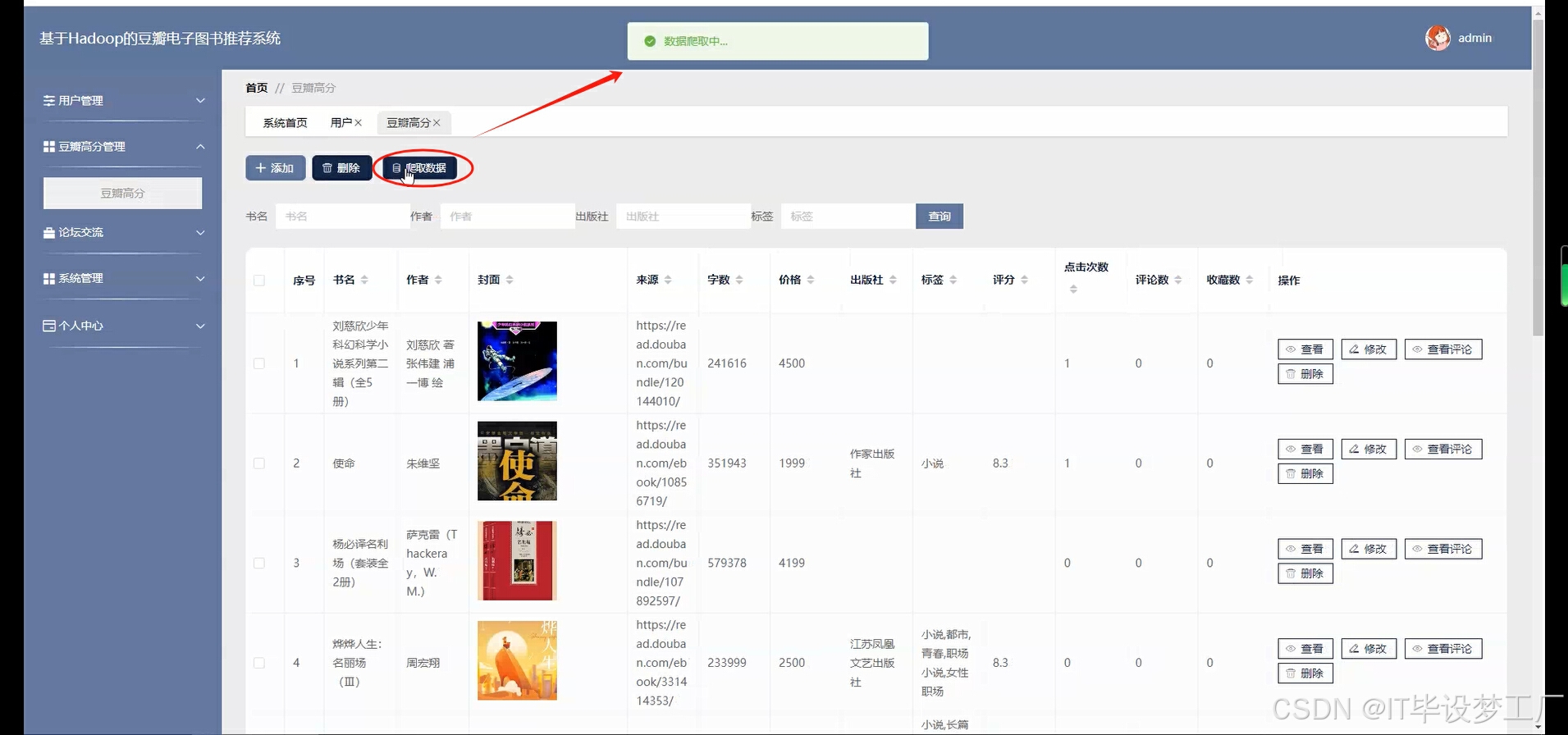
Task: Click the 系统管理 grid icon
Action: pyautogui.click(x=49, y=278)
